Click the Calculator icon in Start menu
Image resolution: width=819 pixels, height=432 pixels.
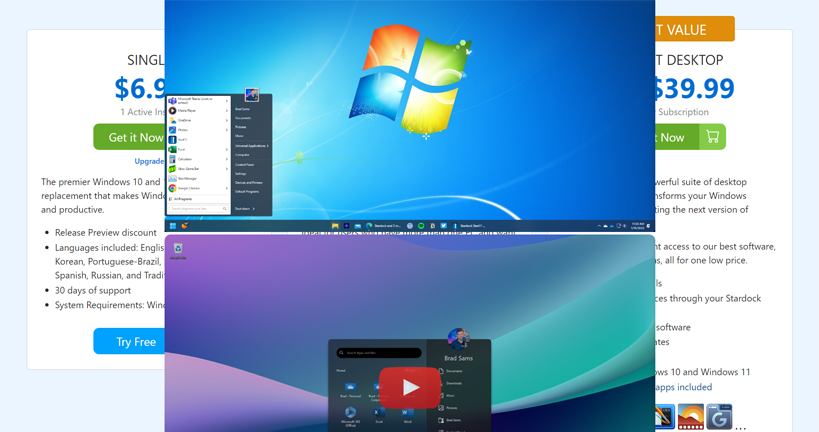[x=172, y=159]
